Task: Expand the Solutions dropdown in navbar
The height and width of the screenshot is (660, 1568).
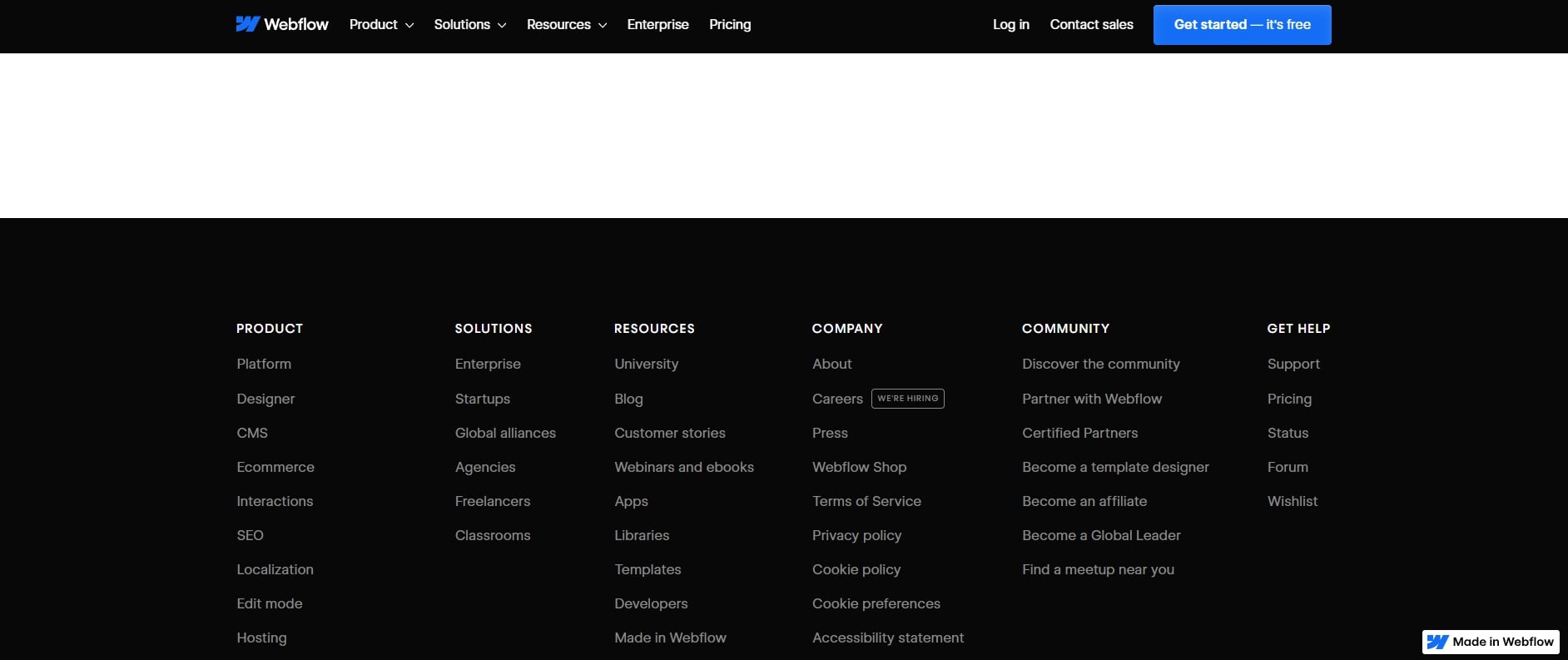Action: pyautogui.click(x=469, y=25)
